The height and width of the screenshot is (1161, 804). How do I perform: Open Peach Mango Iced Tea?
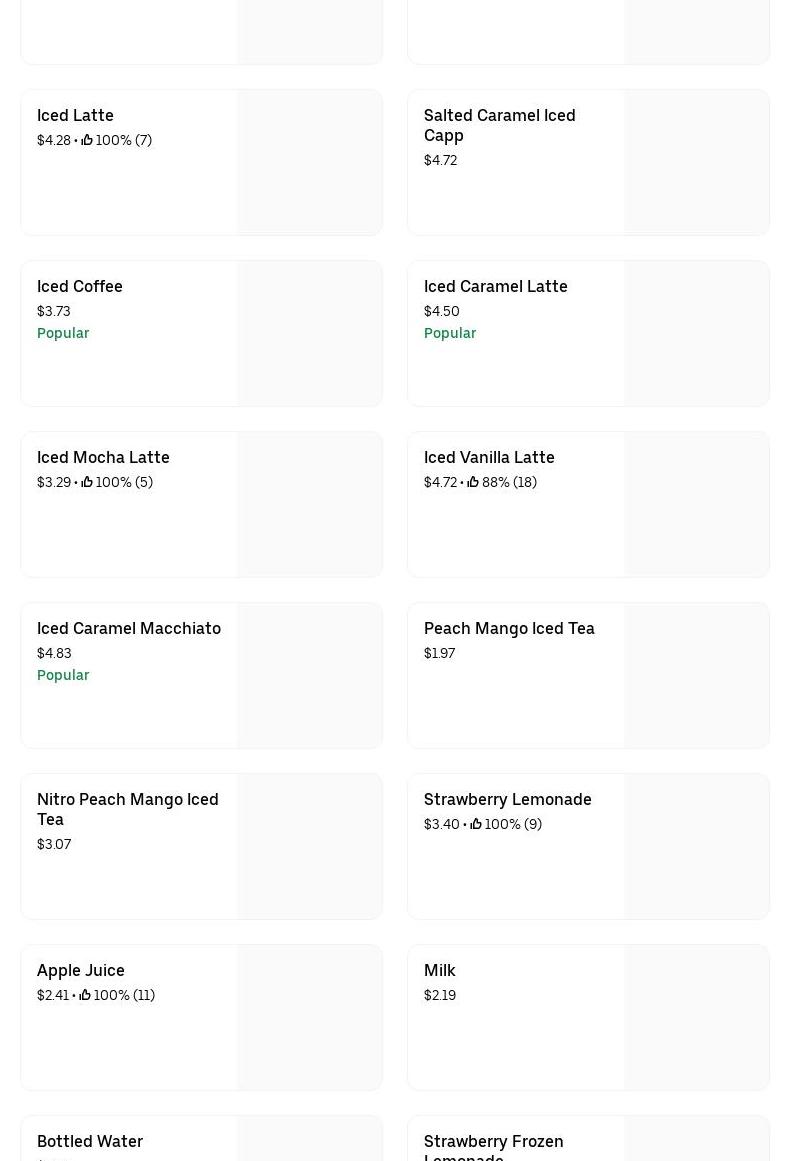coord(509,629)
